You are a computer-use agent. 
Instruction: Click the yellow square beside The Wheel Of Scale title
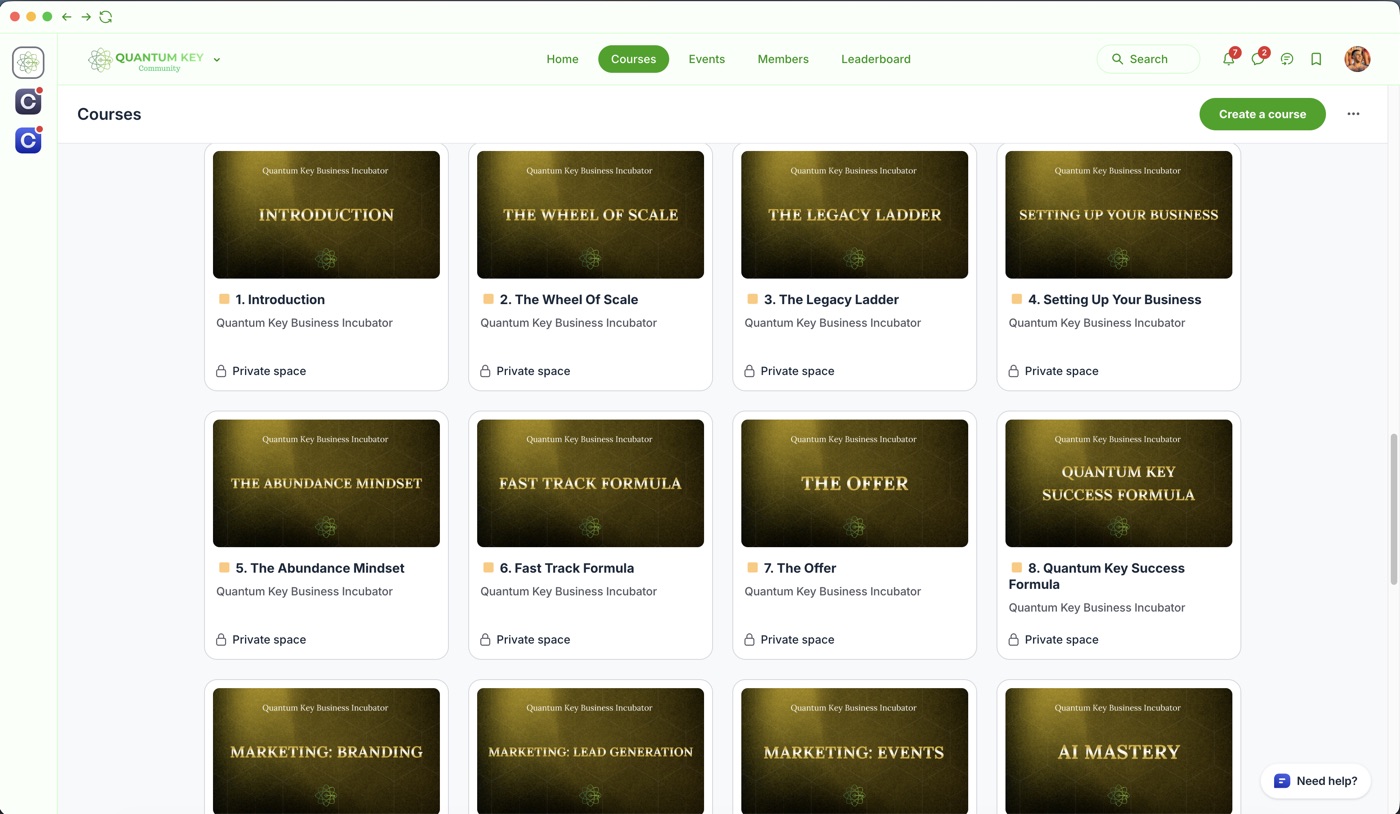click(488, 299)
